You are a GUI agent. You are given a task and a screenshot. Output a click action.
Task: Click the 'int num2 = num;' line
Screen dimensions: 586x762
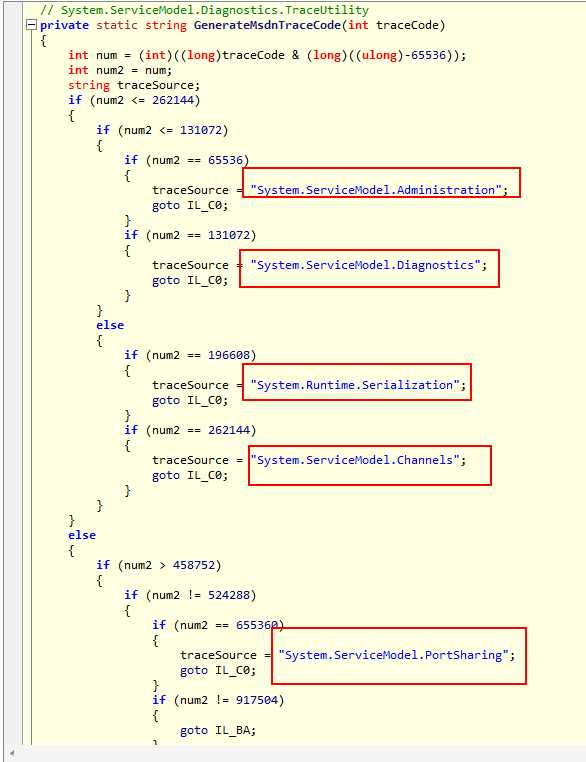[x=120, y=70]
